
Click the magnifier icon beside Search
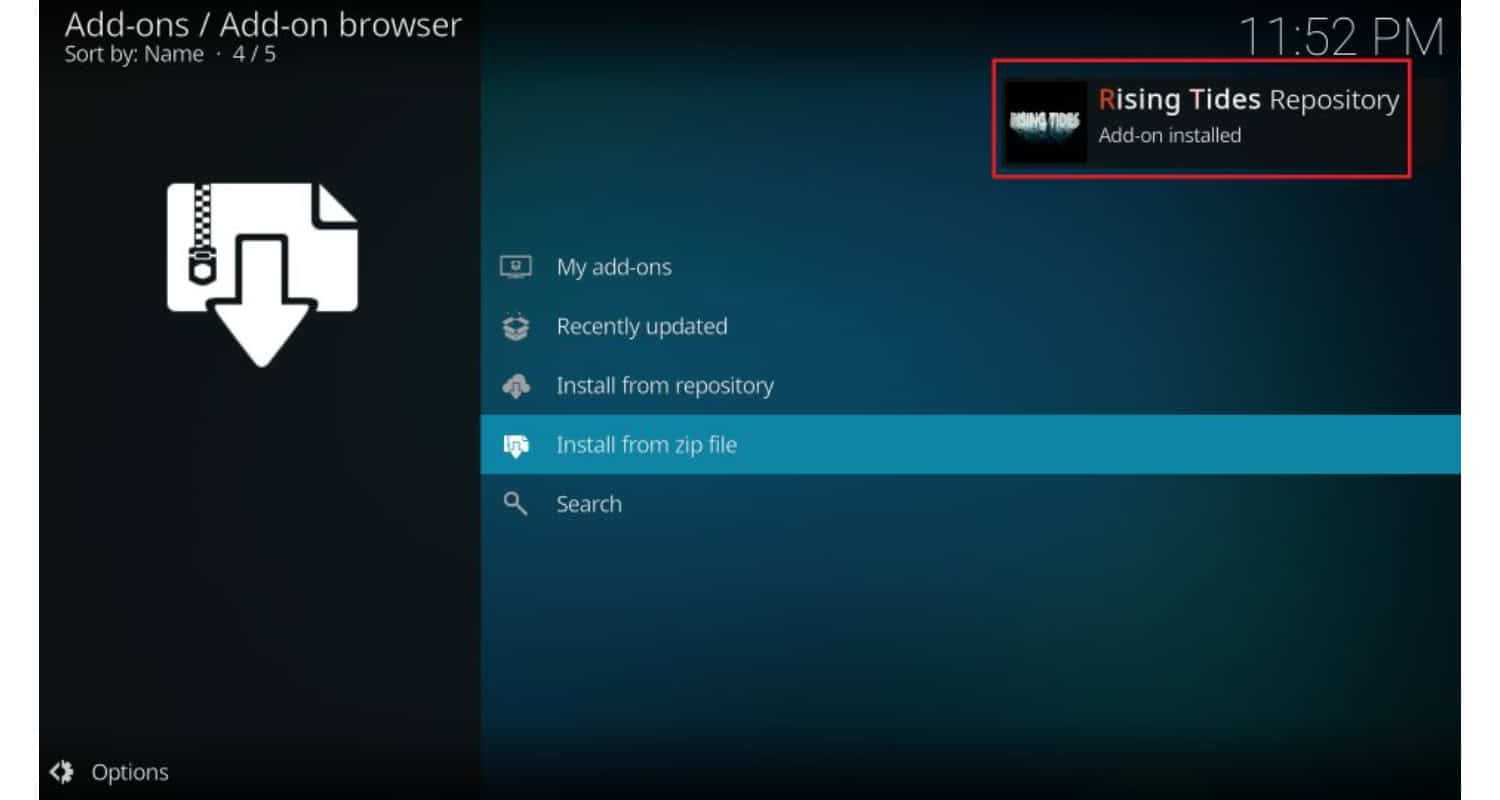pyautogui.click(x=515, y=504)
